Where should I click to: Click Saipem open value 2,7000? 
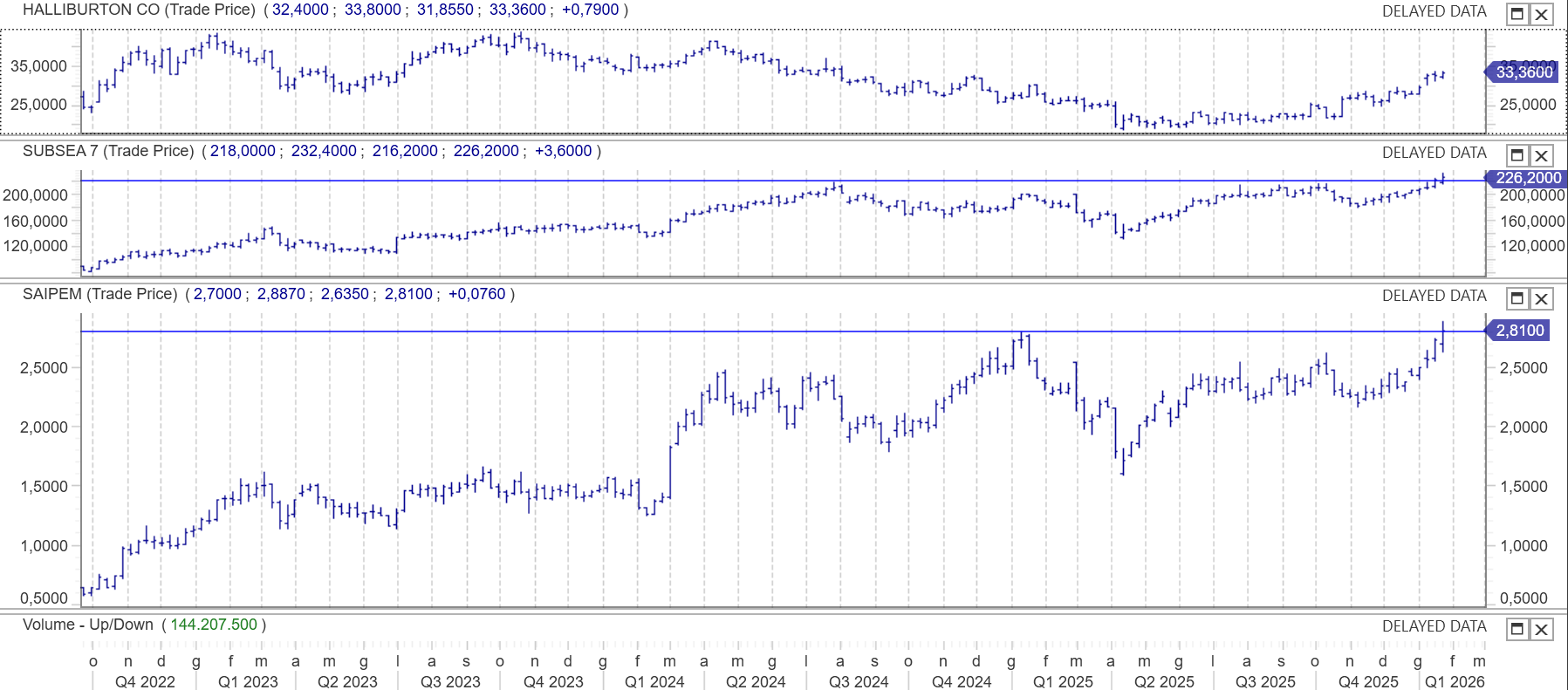pyautogui.click(x=217, y=294)
